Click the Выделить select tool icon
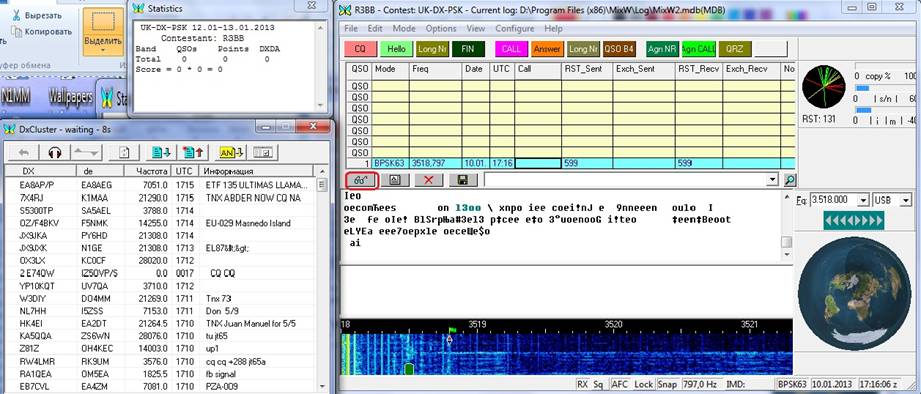This screenshot has width=921, height=394. coord(103,22)
